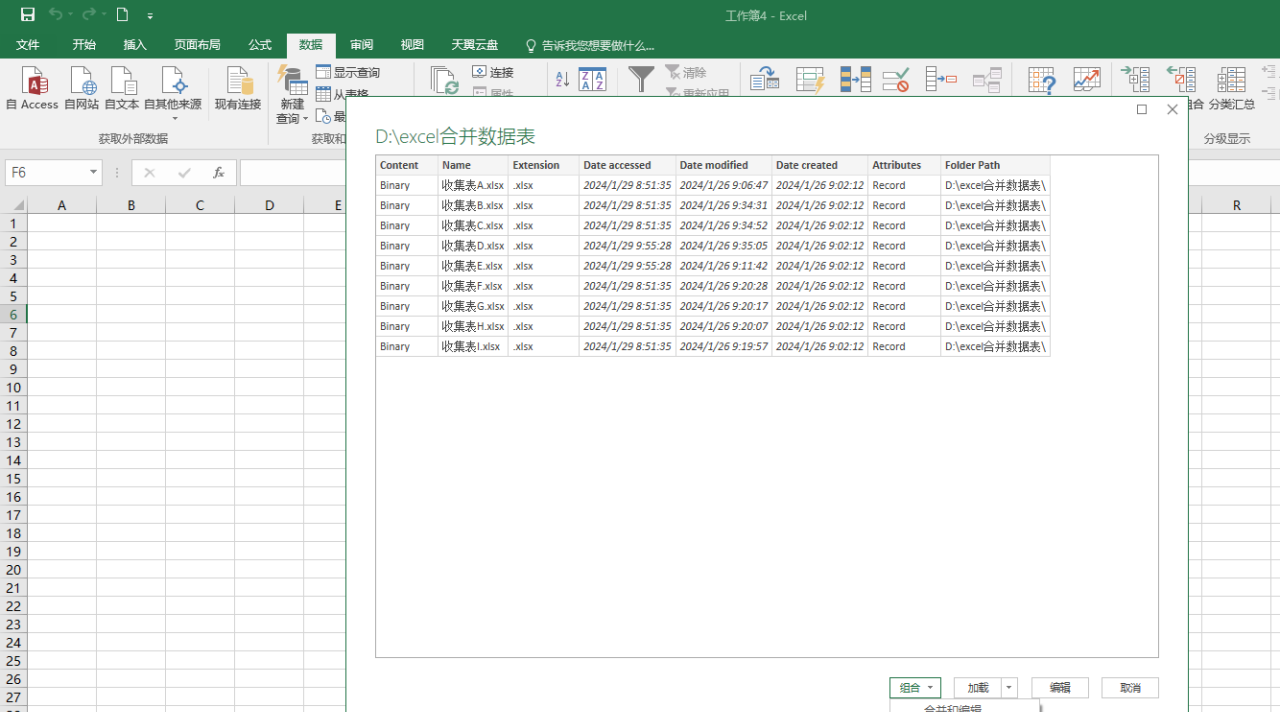
Task: Click the Tell Me lightbulb search box
Action: 590,45
